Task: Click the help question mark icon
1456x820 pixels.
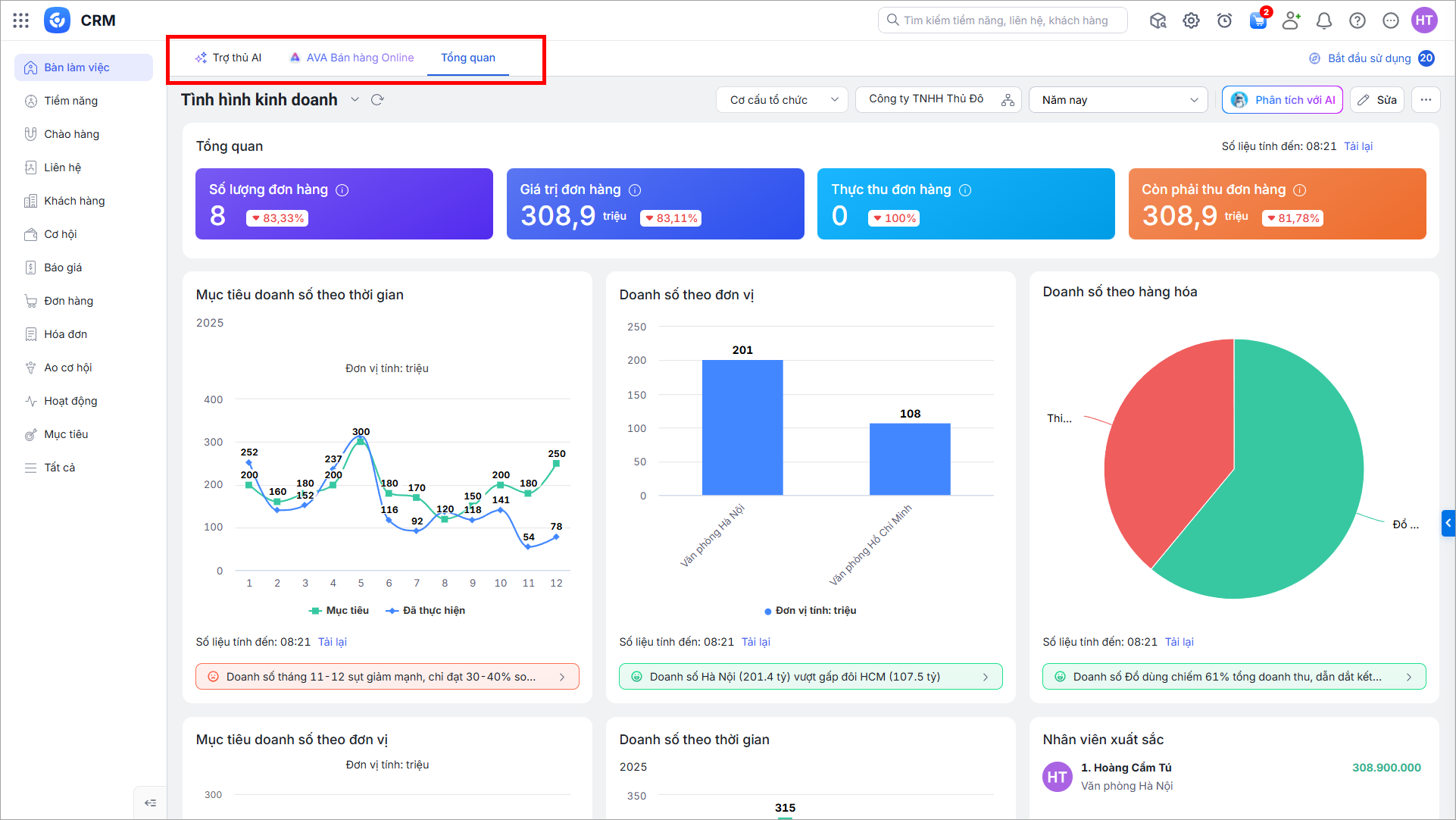Action: [1357, 20]
